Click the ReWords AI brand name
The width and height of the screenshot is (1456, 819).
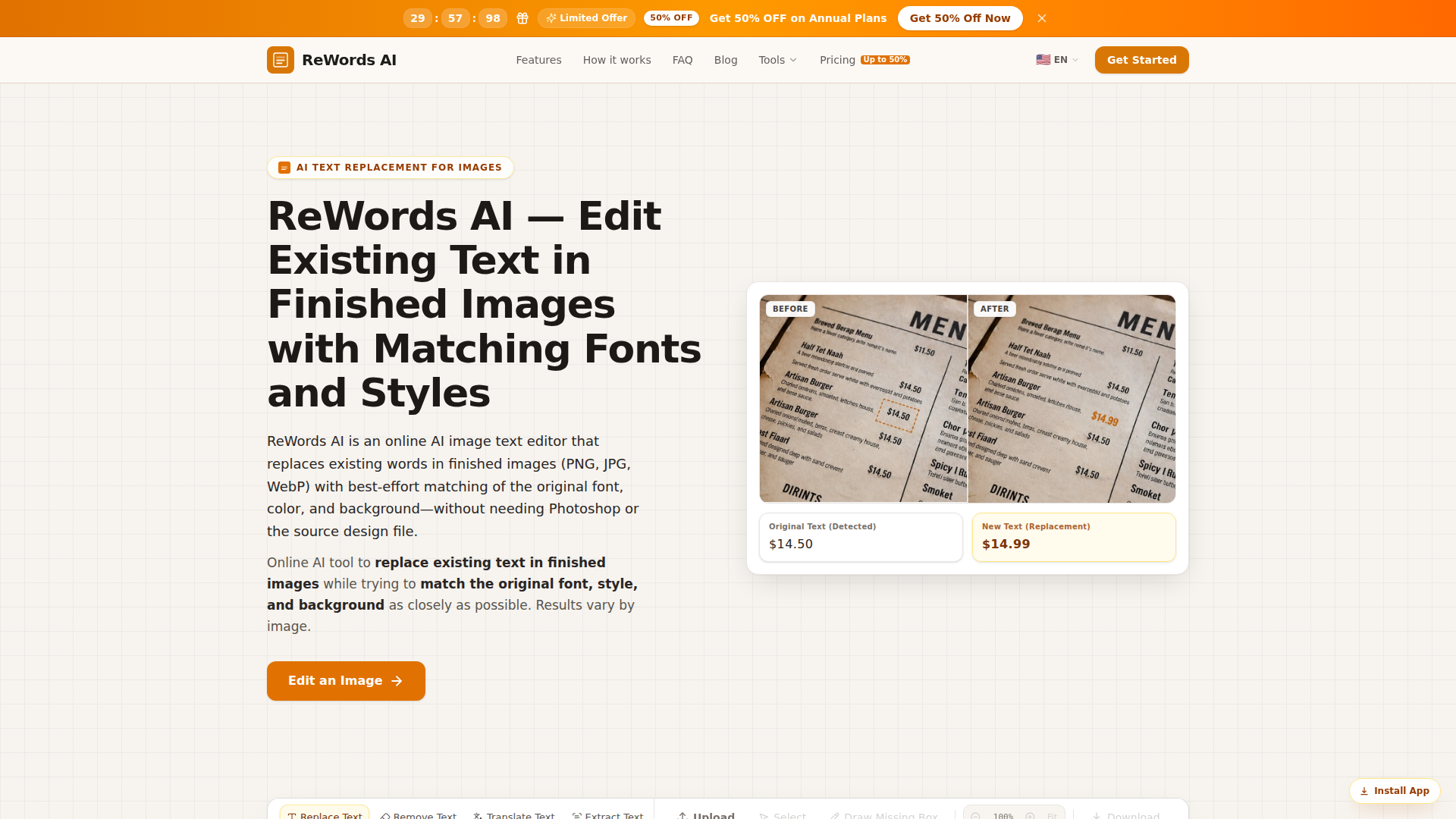pyautogui.click(x=349, y=60)
